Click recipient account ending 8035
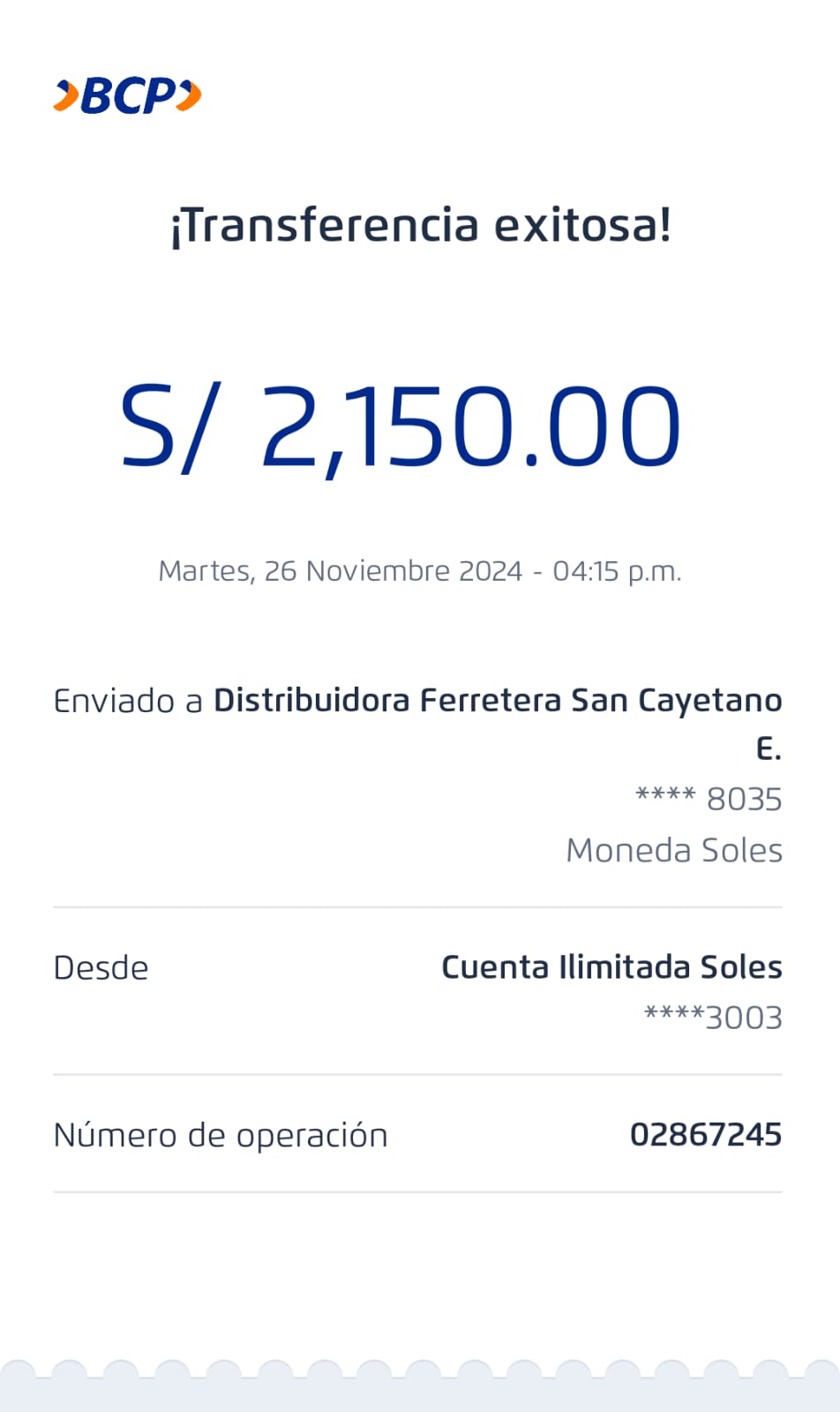This screenshot has height=1412, width=840. pyautogui.click(x=709, y=799)
